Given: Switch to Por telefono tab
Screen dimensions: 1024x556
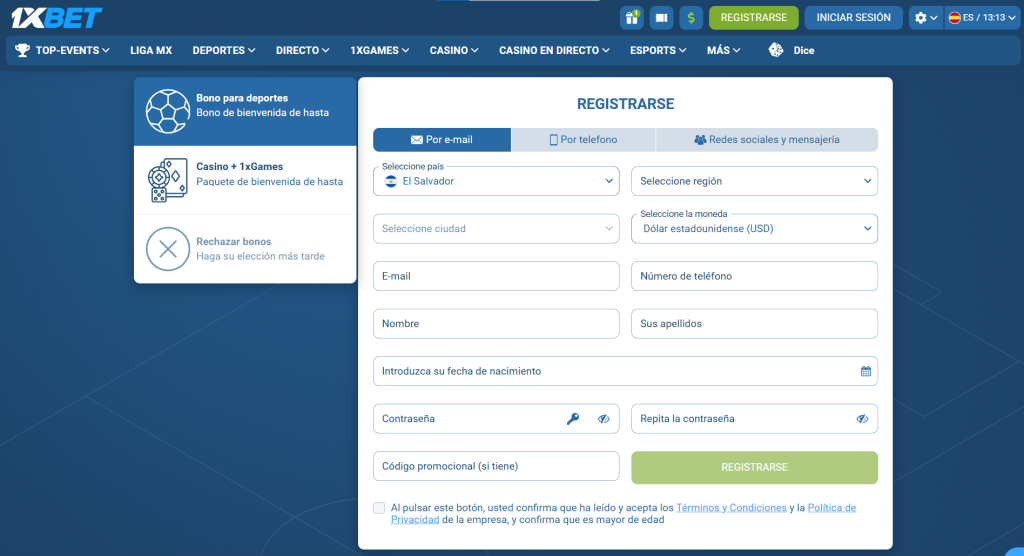Looking at the screenshot, I should (583, 140).
